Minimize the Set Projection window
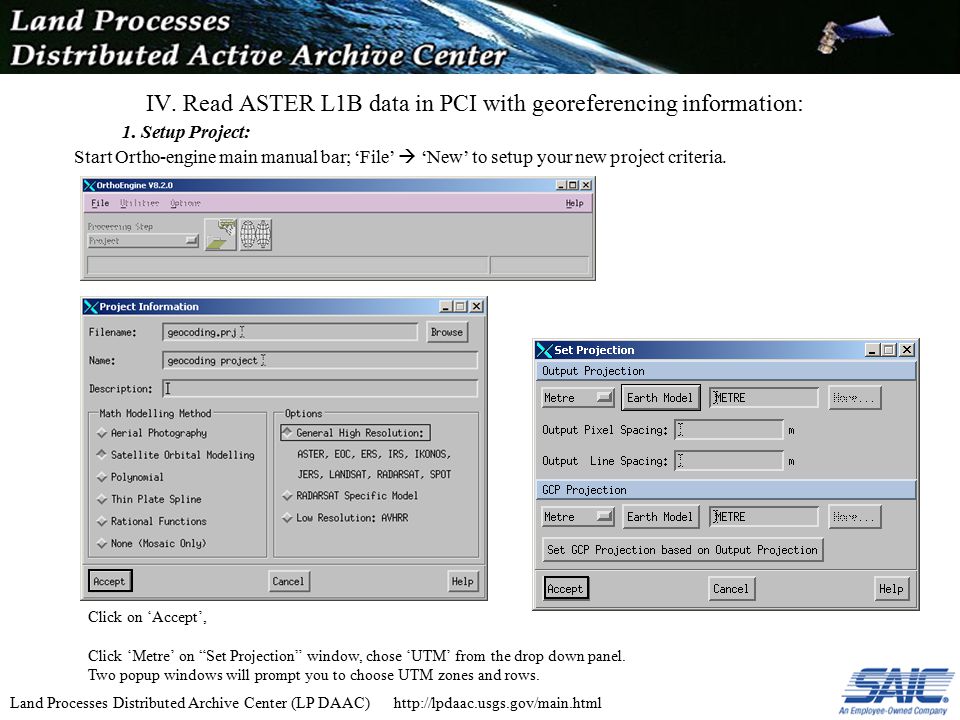This screenshot has width=960, height=720. pos(872,350)
